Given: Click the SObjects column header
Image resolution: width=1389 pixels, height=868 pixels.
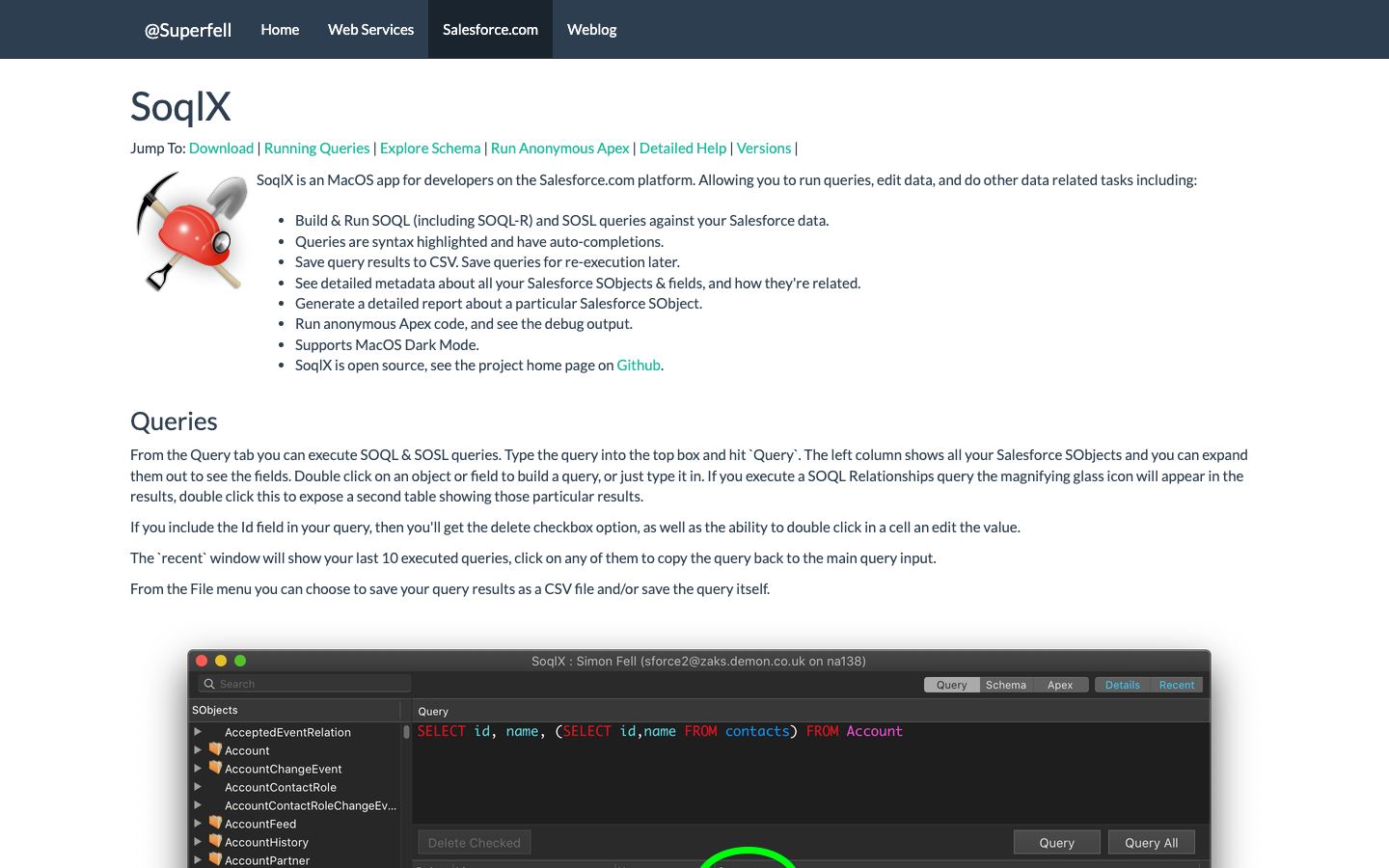Looking at the screenshot, I should 295,710.
